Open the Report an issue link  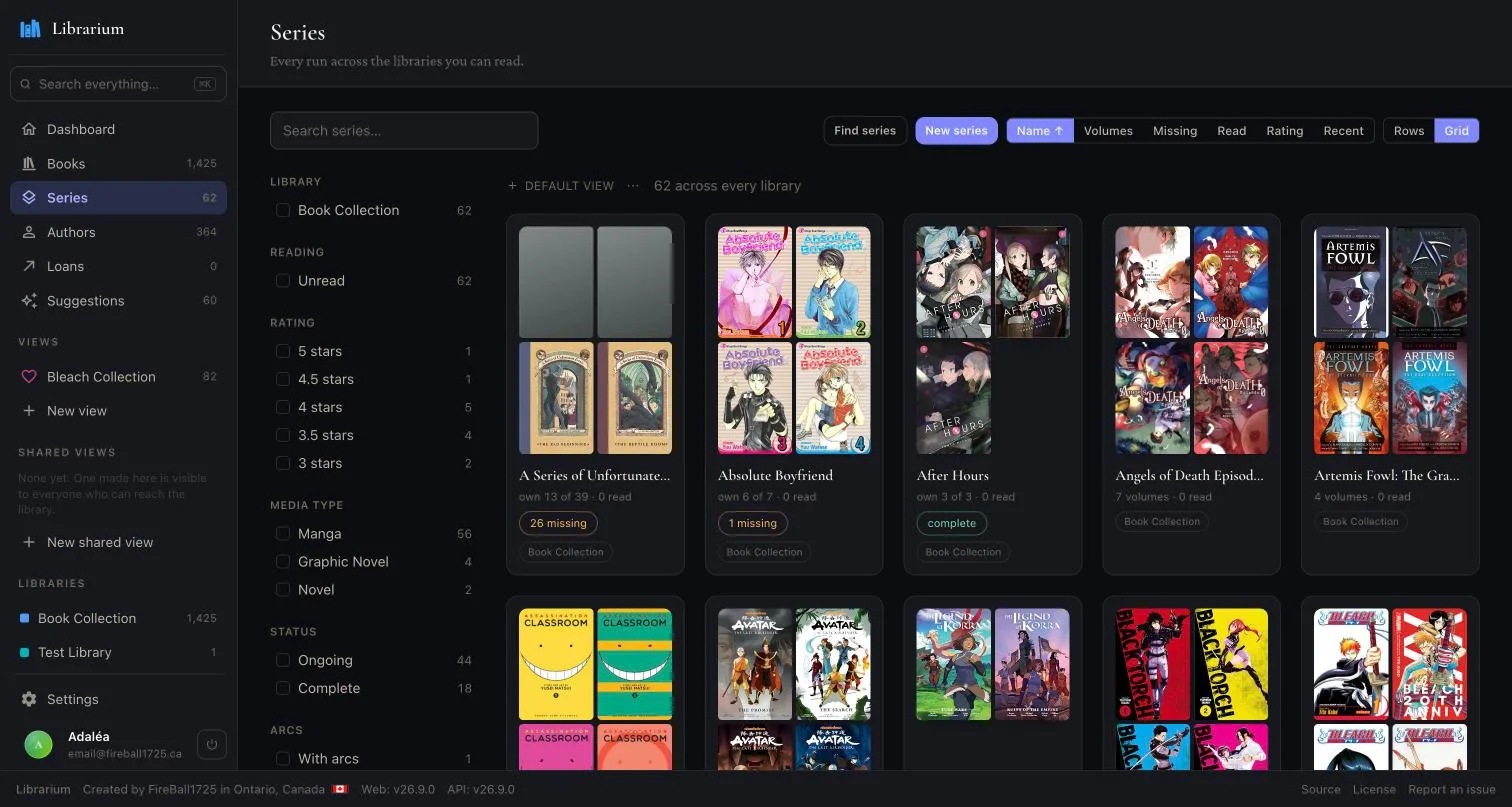[x=1452, y=790]
